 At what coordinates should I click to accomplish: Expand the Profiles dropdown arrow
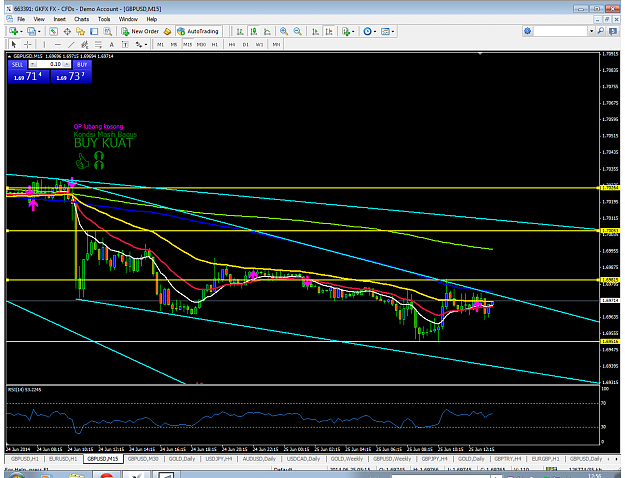(x=39, y=31)
